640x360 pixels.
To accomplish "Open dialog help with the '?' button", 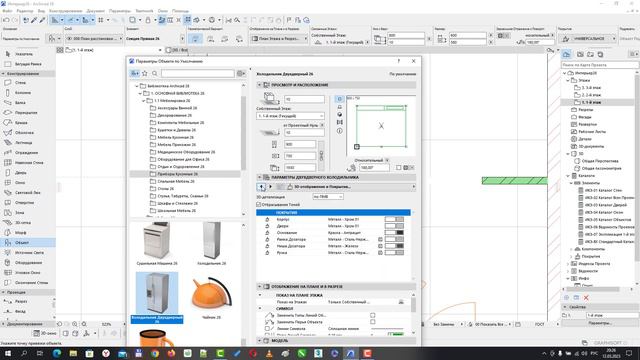I will [399, 61].
